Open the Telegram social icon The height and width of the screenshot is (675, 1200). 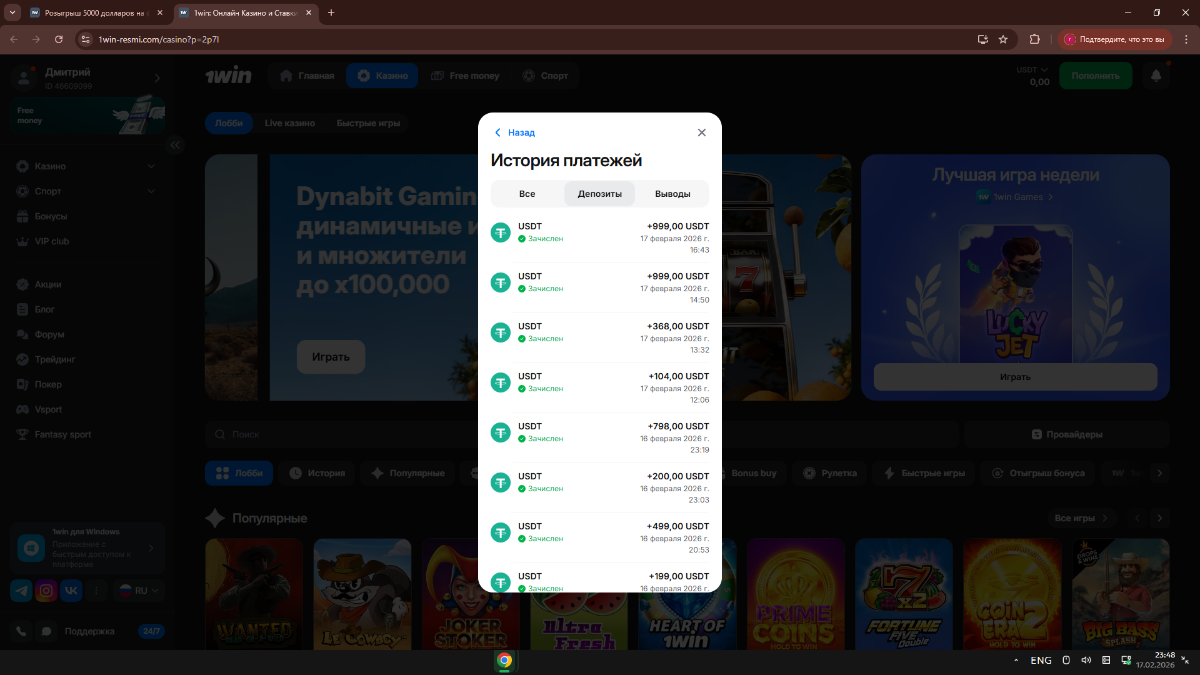pyautogui.click(x=21, y=591)
